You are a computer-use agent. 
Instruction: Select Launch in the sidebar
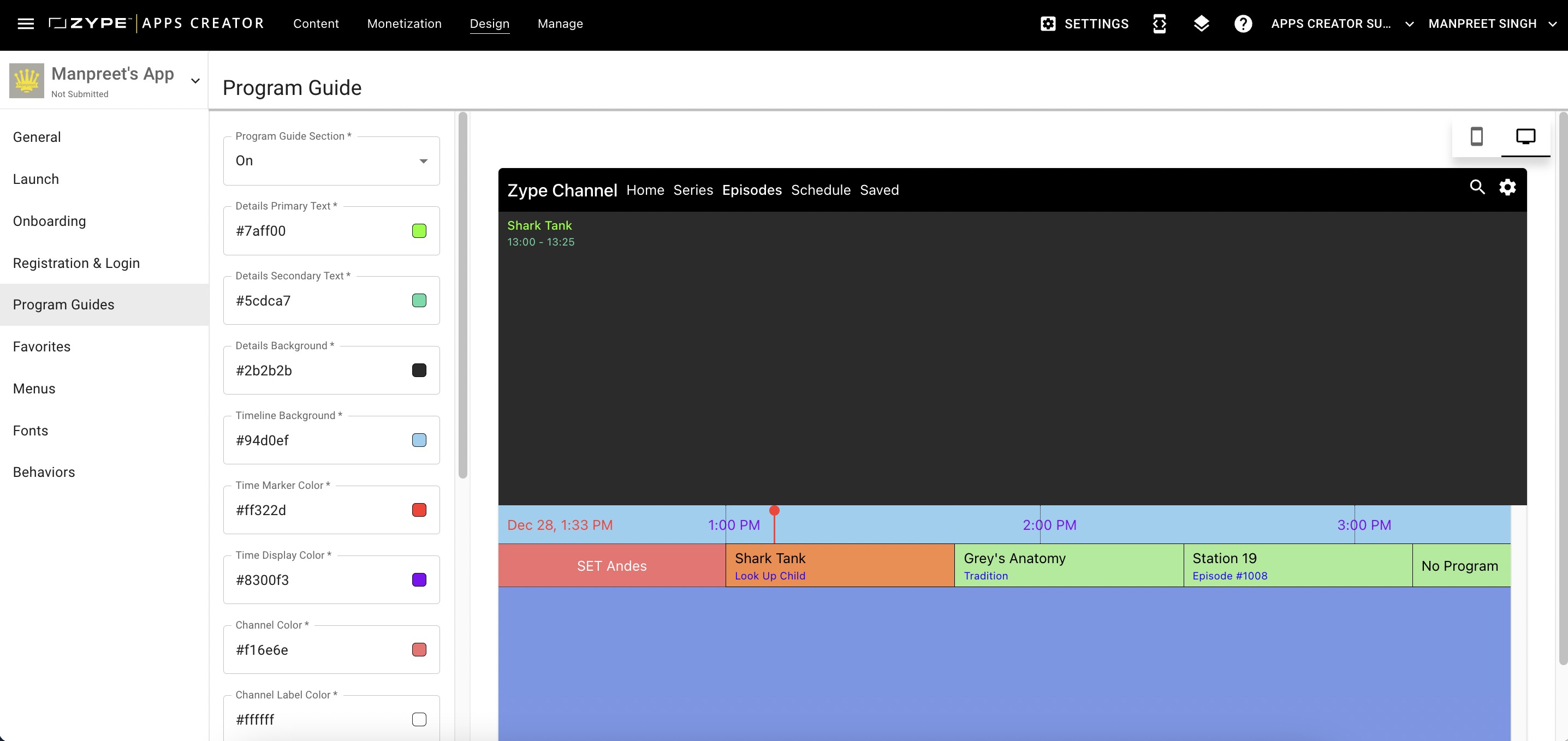[x=104, y=179]
